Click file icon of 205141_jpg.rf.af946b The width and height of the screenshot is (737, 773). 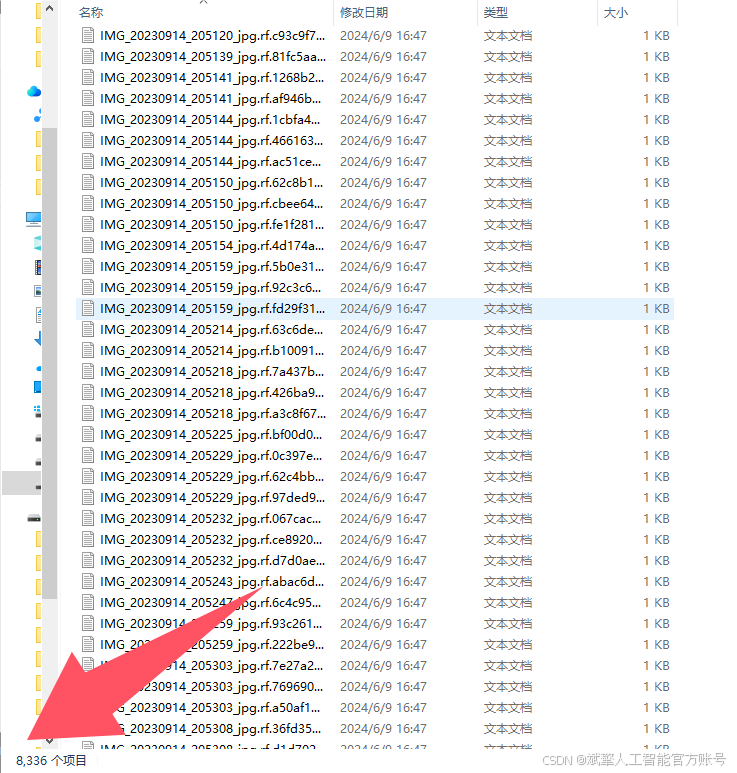coord(88,99)
